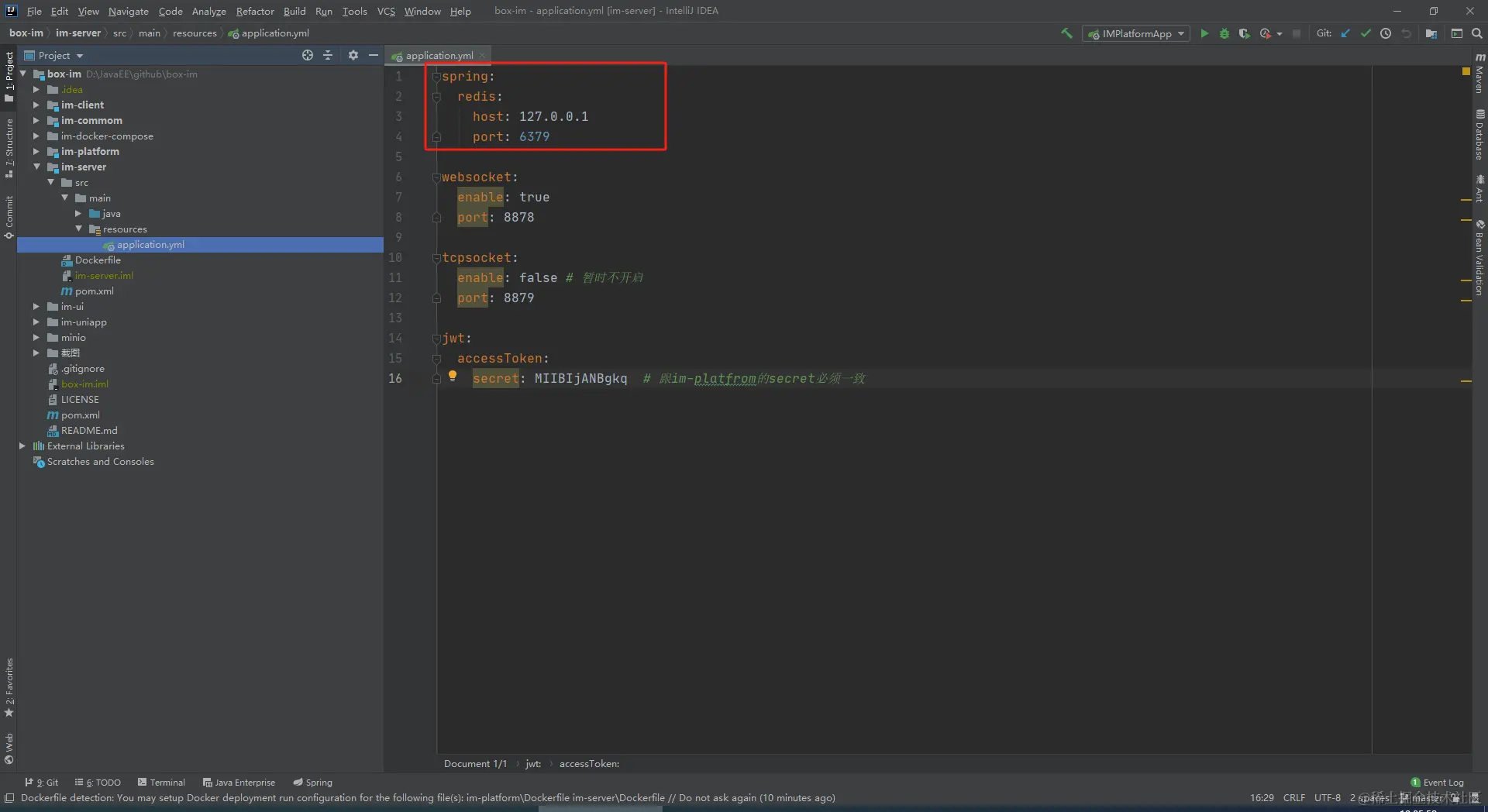This screenshot has height=812, width=1488.
Task: Select the .gitignore file
Action: tap(82, 368)
